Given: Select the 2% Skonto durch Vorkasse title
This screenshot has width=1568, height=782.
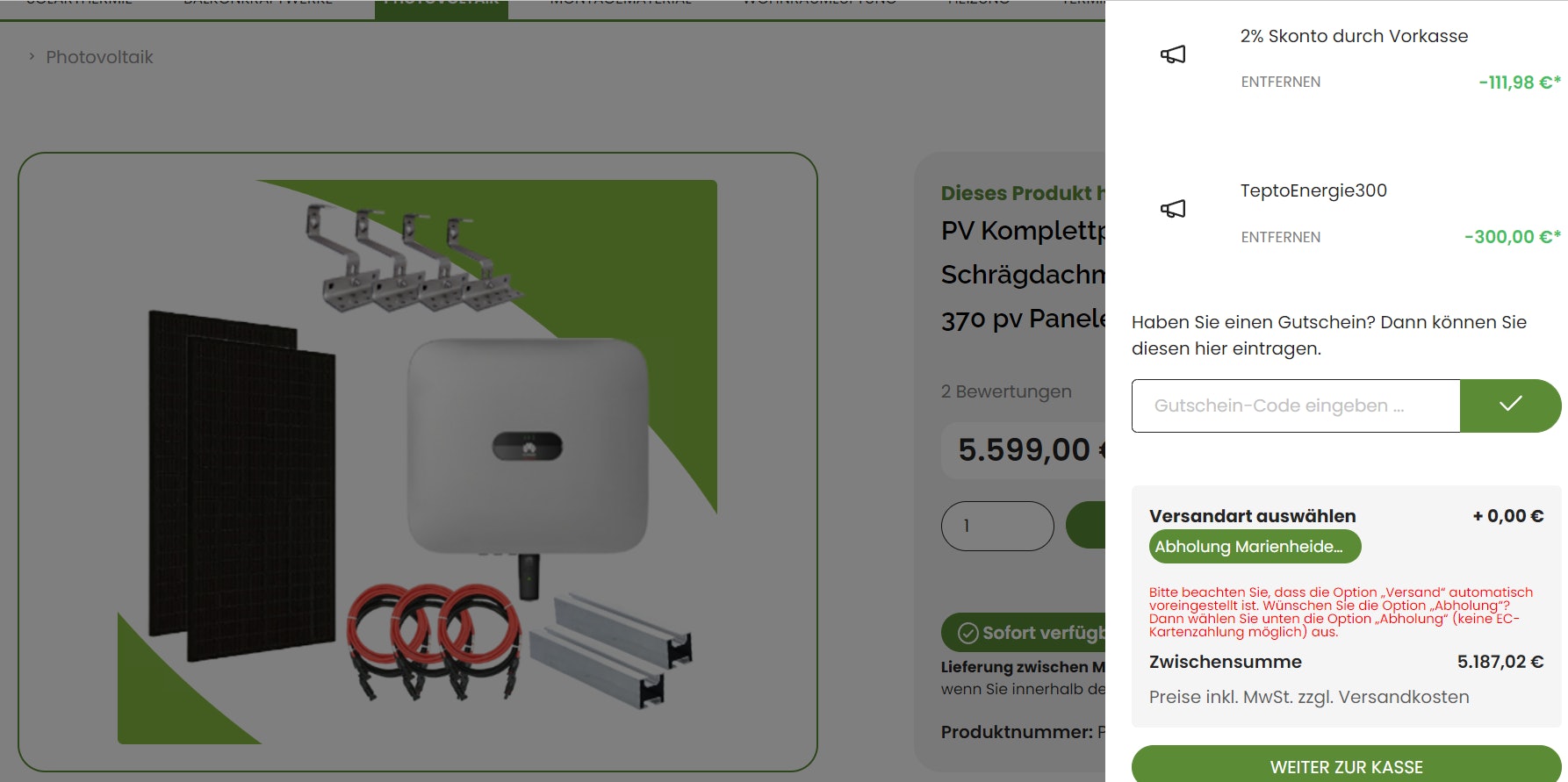Looking at the screenshot, I should pos(1354,36).
